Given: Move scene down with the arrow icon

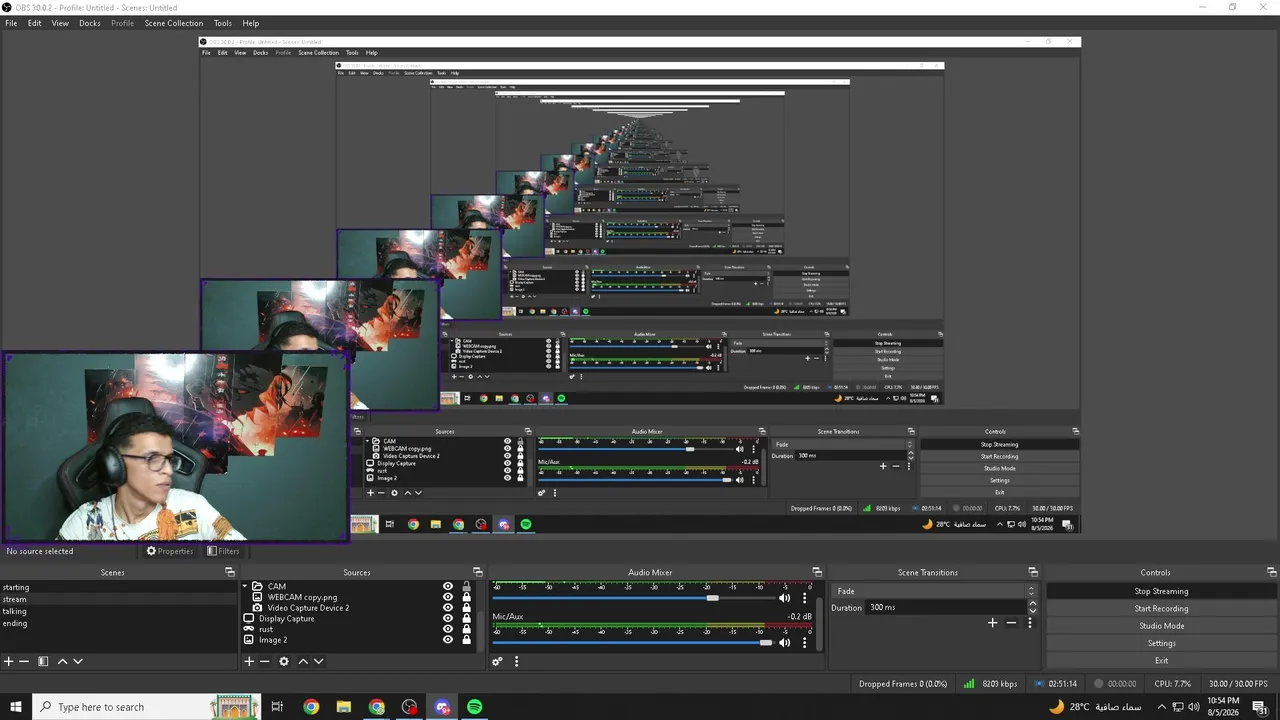Looking at the screenshot, I should click(x=78, y=661).
